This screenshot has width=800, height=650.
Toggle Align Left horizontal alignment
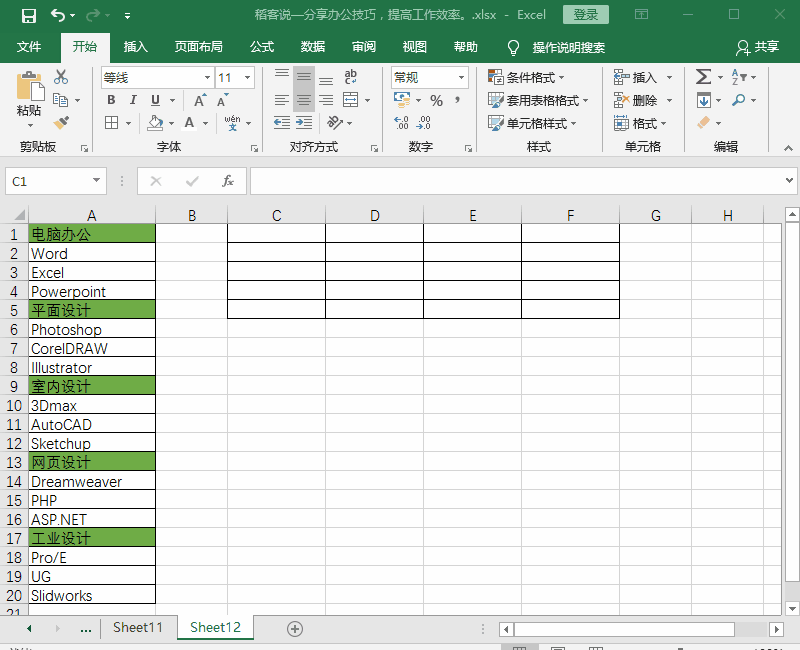click(282, 100)
